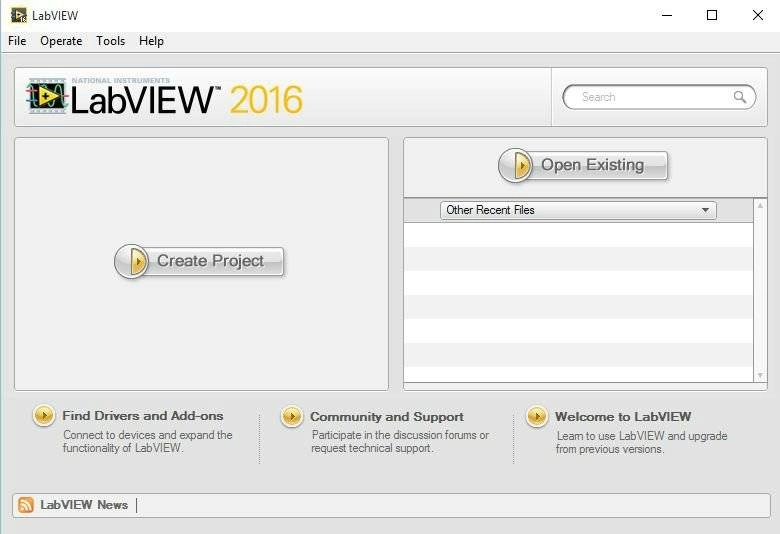Open the File menu

17,41
